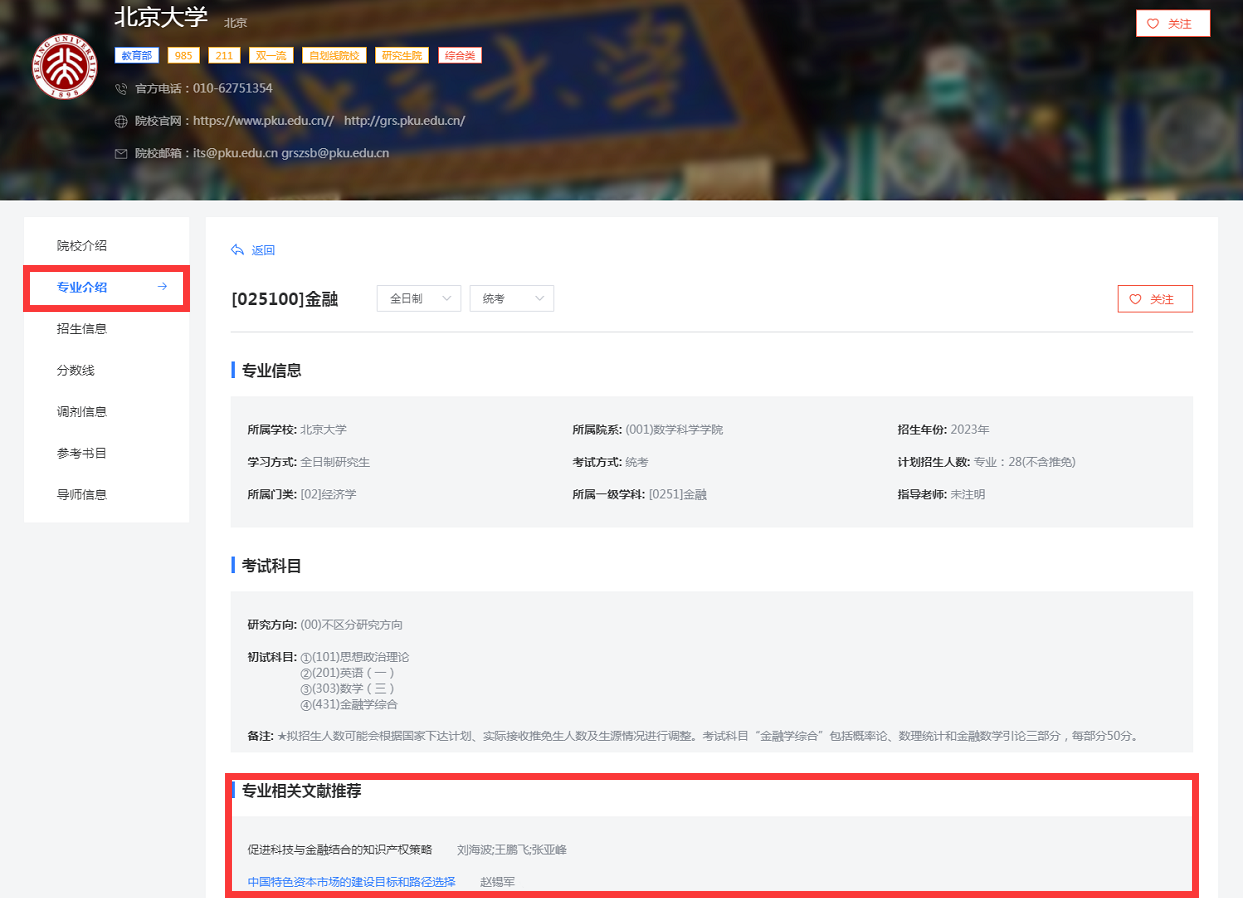The height and width of the screenshot is (898, 1244).
Task: Click the 所属一级学科 value [0251]金融
Action: pyautogui.click(x=678, y=494)
